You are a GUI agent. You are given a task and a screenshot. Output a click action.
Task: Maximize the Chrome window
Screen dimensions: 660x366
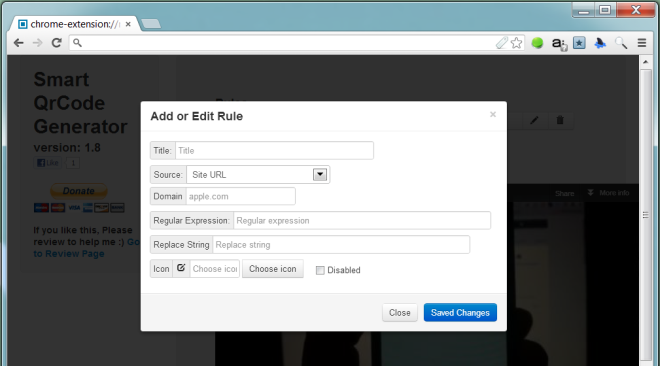[605, 10]
